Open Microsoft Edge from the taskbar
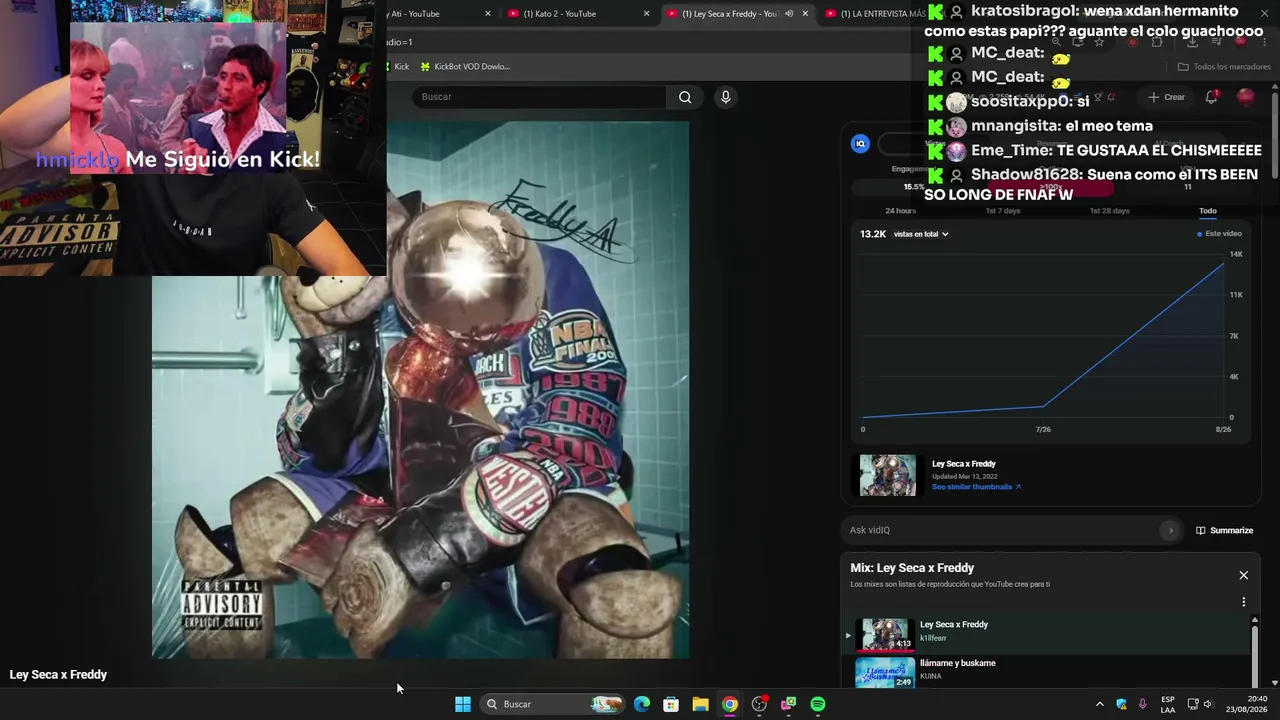 point(642,704)
